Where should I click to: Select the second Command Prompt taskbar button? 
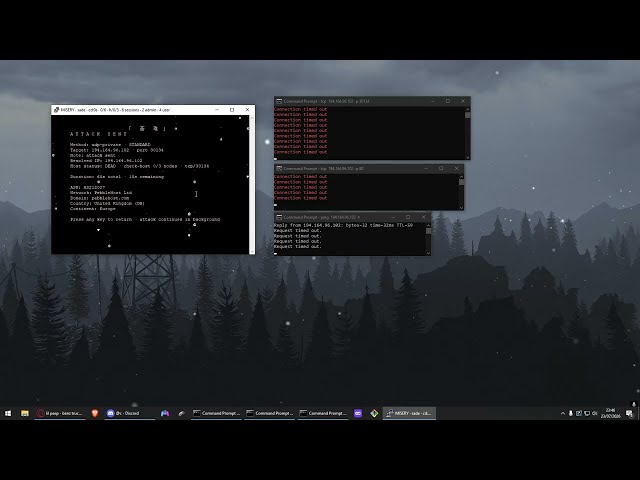tap(270, 413)
